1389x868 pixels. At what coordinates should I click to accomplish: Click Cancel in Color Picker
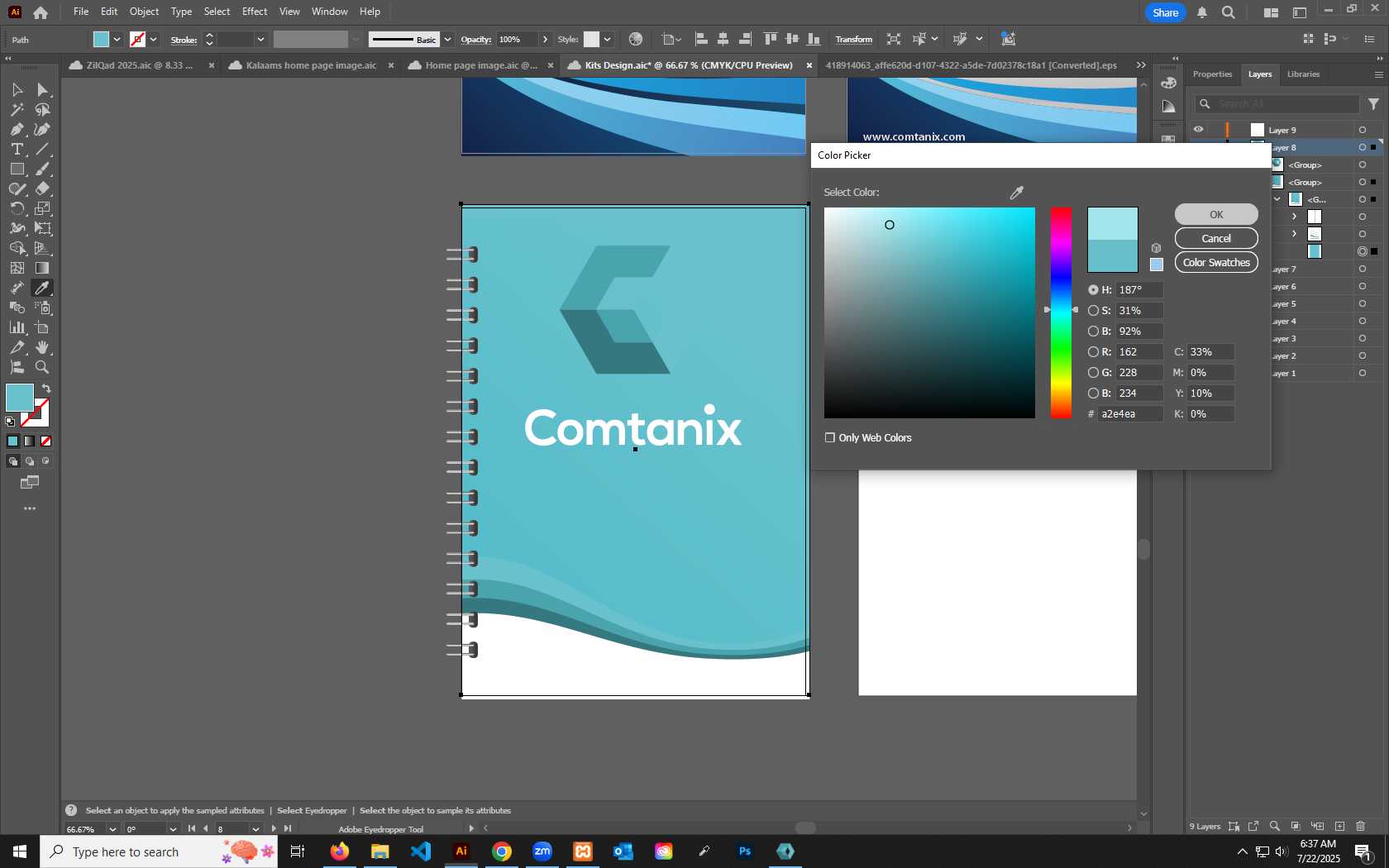[x=1216, y=238]
